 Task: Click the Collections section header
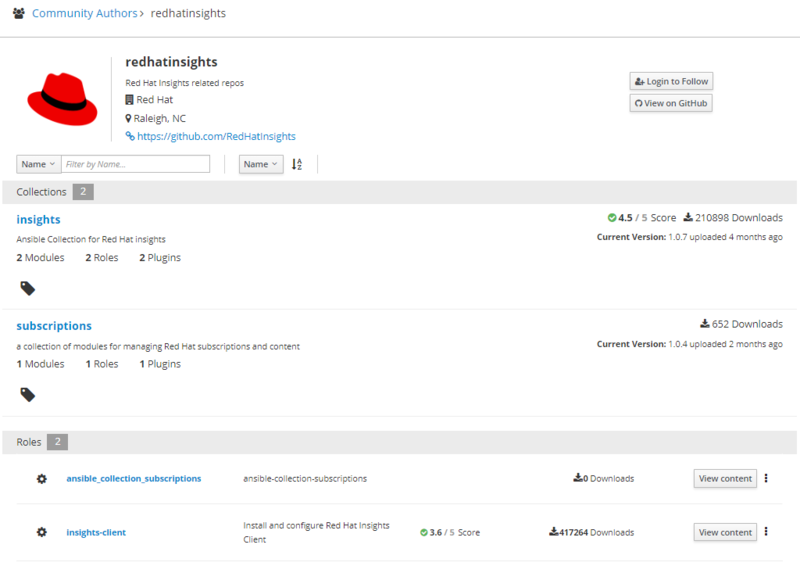tap(399, 192)
